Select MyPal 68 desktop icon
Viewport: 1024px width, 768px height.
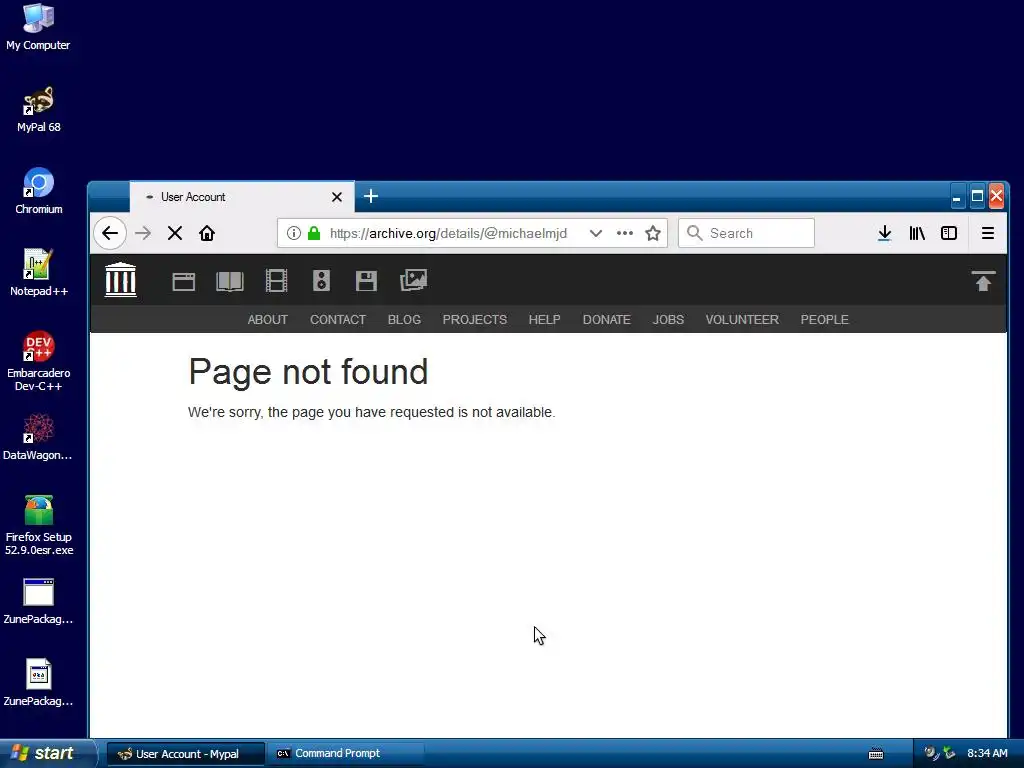click(39, 109)
